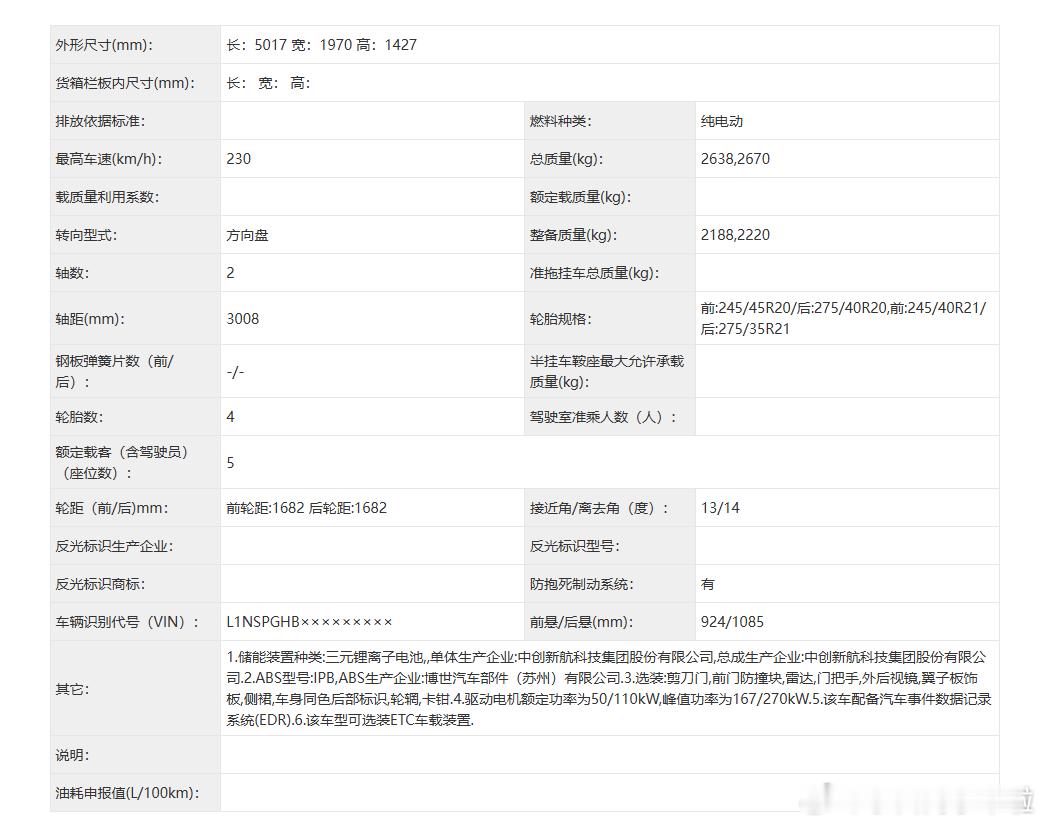The image size is (1044, 825).
Task: Select the 纯电动 fuel type value
Action: tap(722, 121)
